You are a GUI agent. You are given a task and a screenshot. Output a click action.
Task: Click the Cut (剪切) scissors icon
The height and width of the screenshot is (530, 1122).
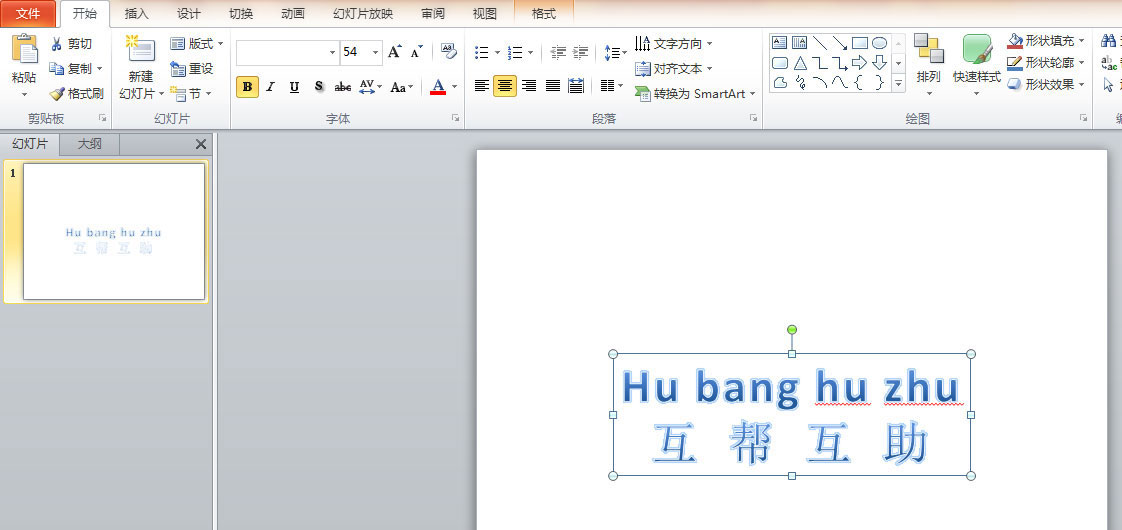(57, 44)
